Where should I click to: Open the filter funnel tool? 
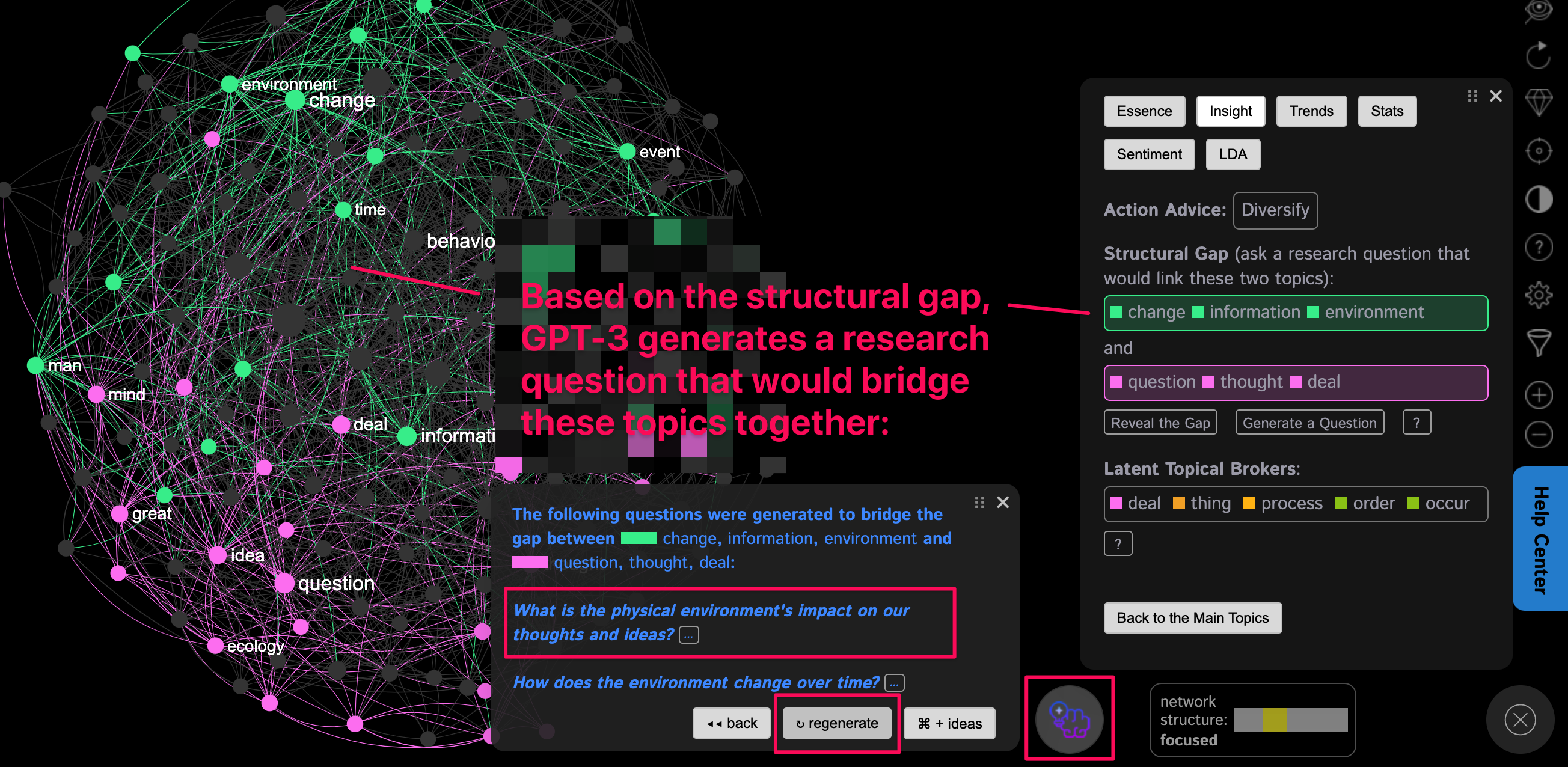click(1539, 341)
